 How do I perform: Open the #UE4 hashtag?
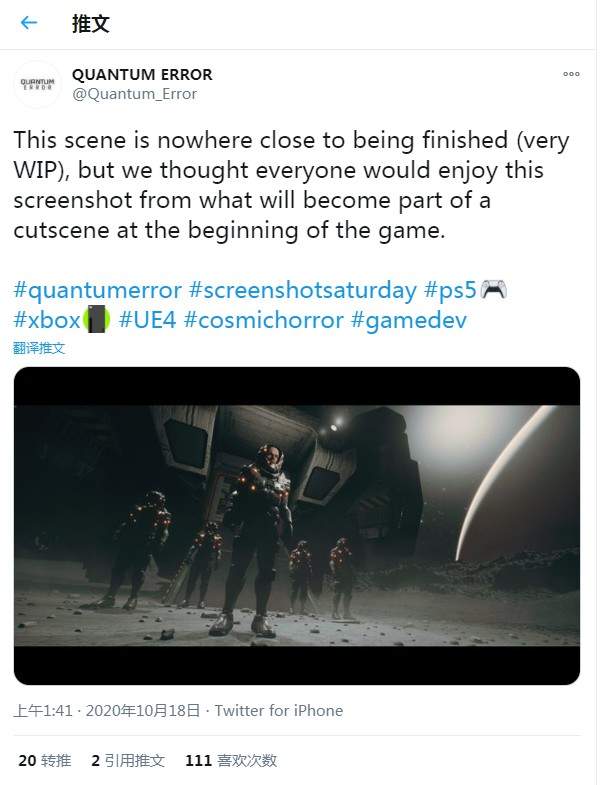(x=147, y=320)
